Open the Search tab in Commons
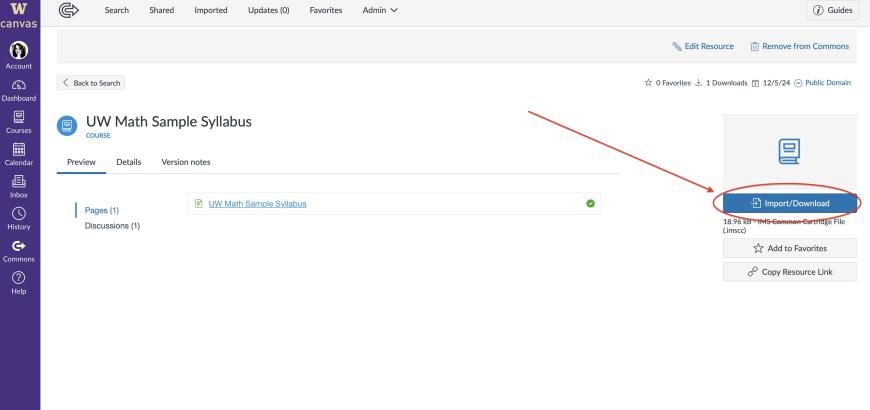This screenshot has width=870, height=410. [x=117, y=10]
